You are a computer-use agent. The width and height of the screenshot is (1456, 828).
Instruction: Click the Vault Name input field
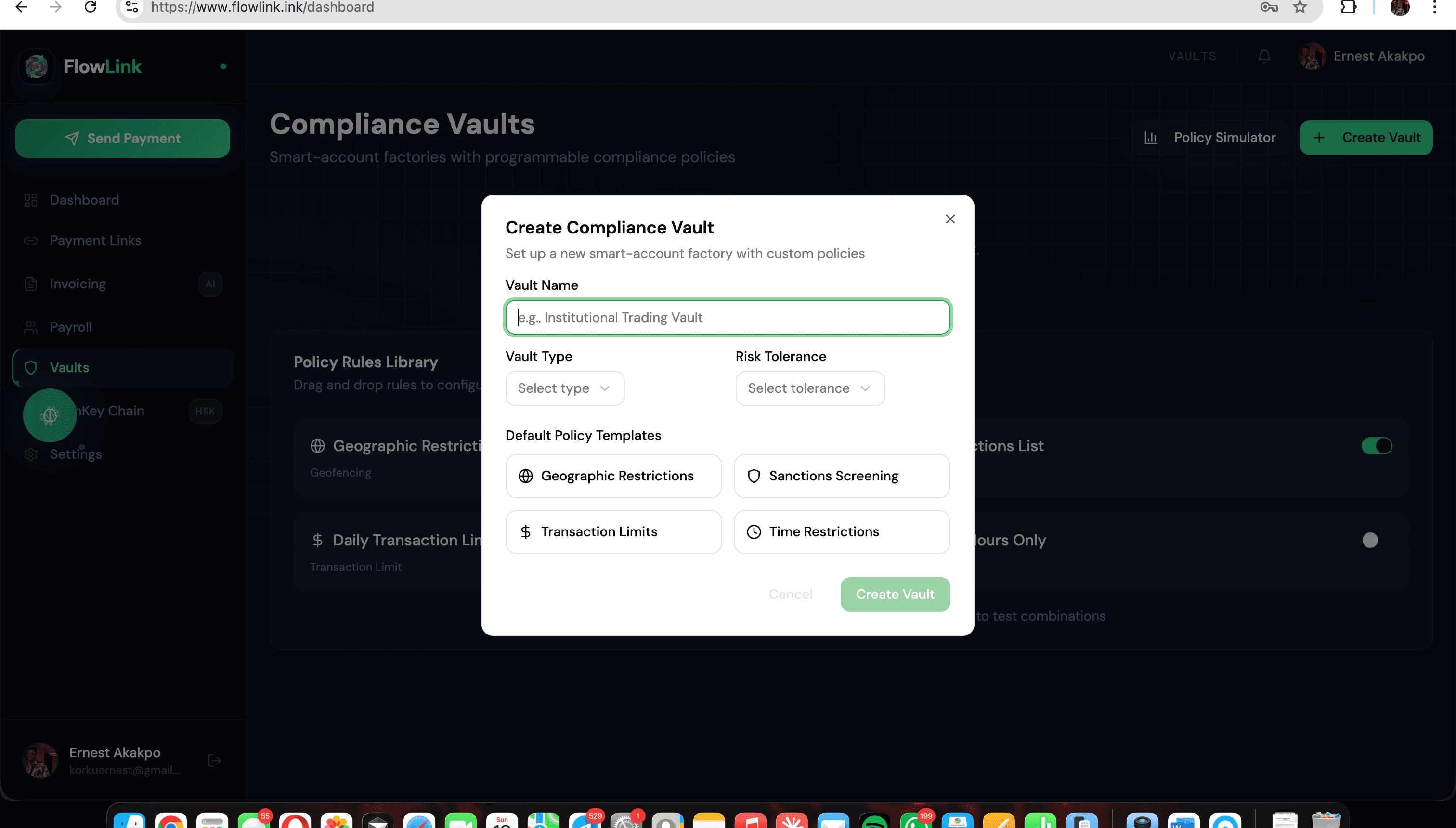tap(728, 317)
